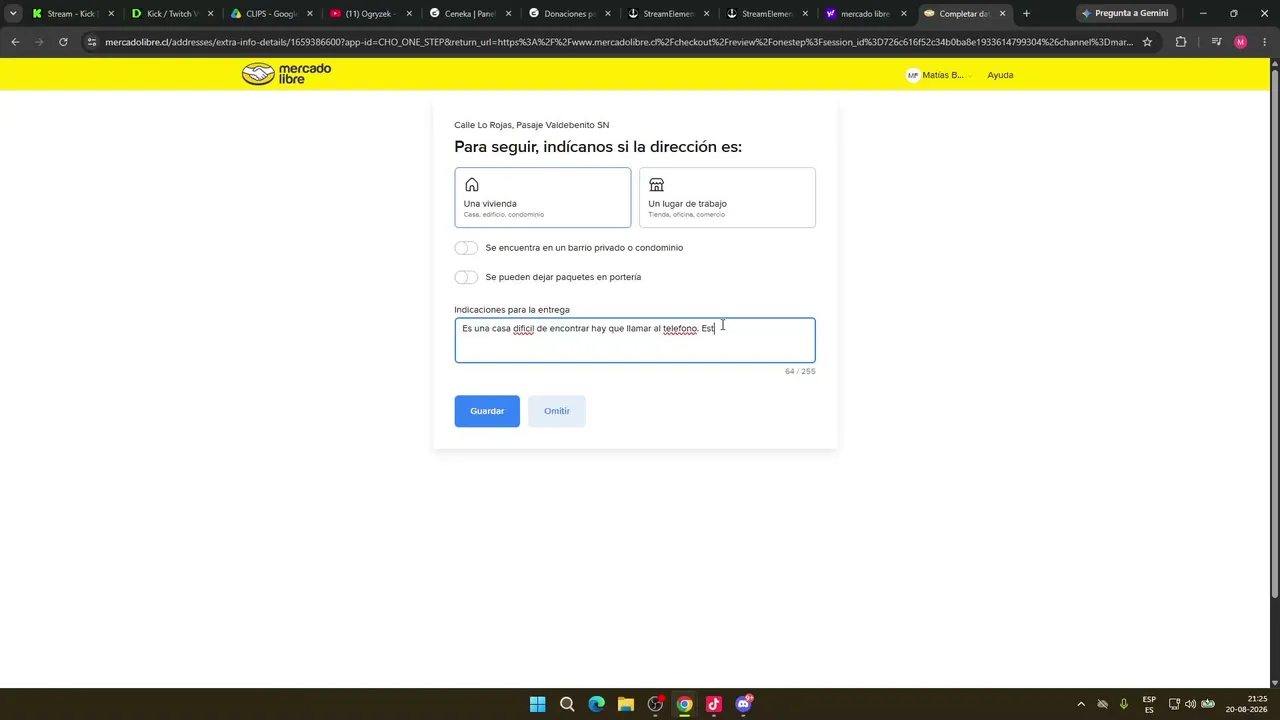Viewport: 1280px width, 720px height.
Task: Bookmark this page with star icon
Action: [1147, 42]
